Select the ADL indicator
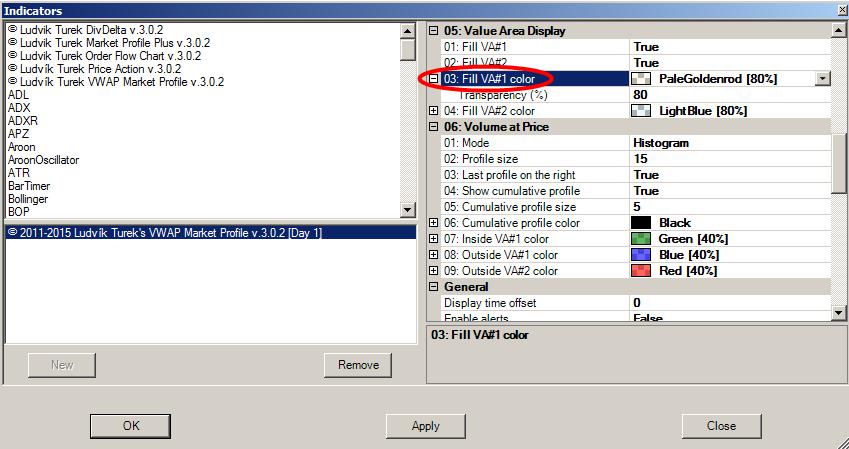This screenshot has height=449, width=849. tap(18, 95)
